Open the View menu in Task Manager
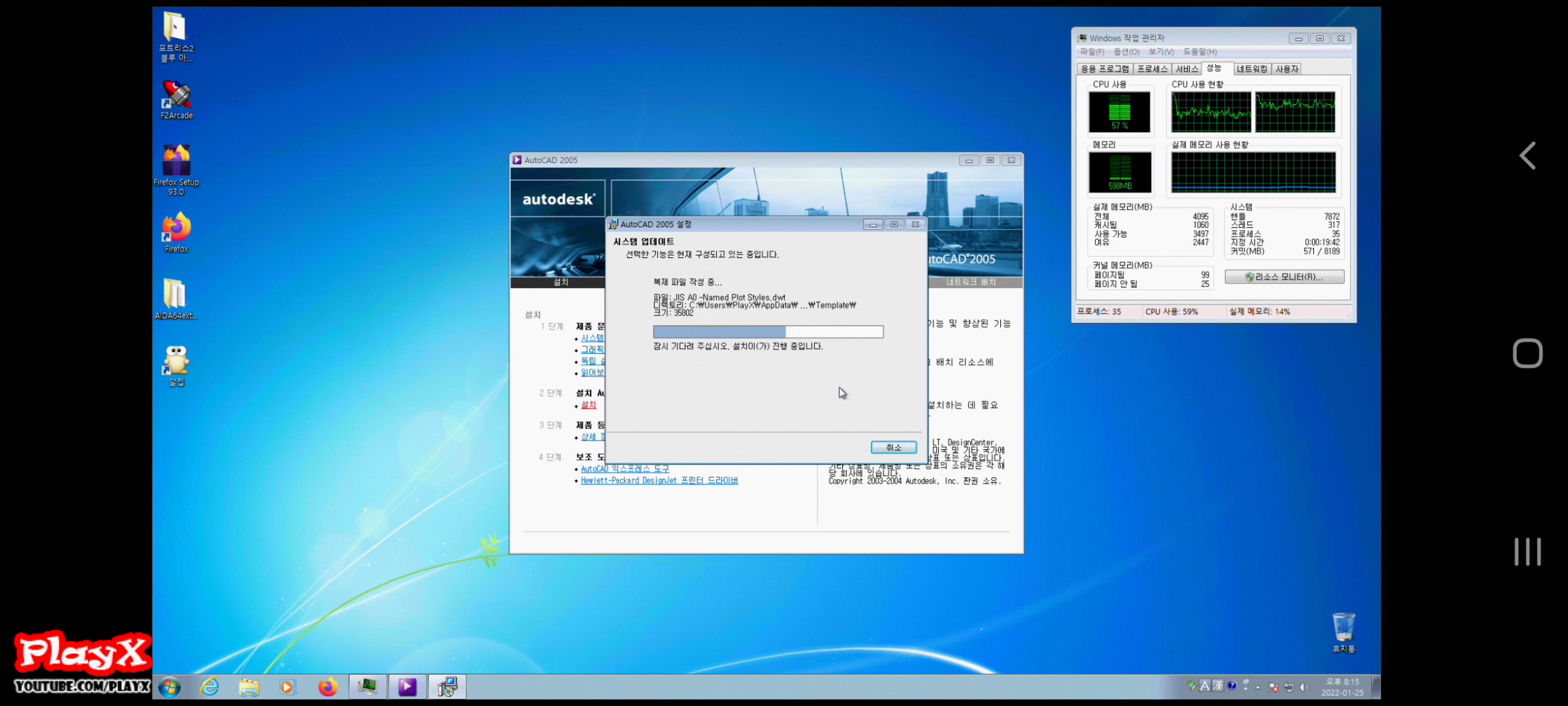The height and width of the screenshot is (706, 1568). 1161,52
